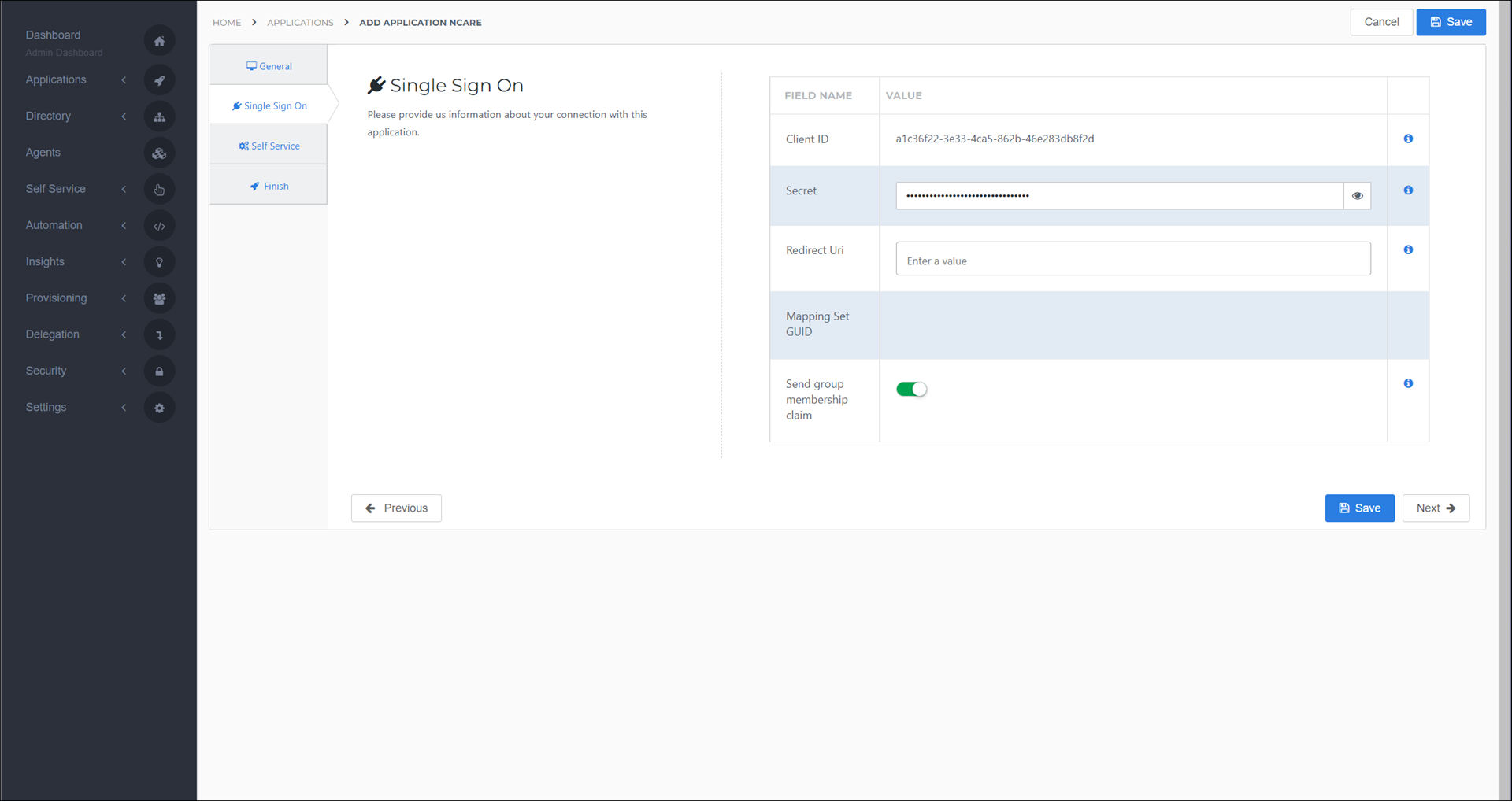
Task: Toggle Send group membership claim switch
Action: pos(911,389)
